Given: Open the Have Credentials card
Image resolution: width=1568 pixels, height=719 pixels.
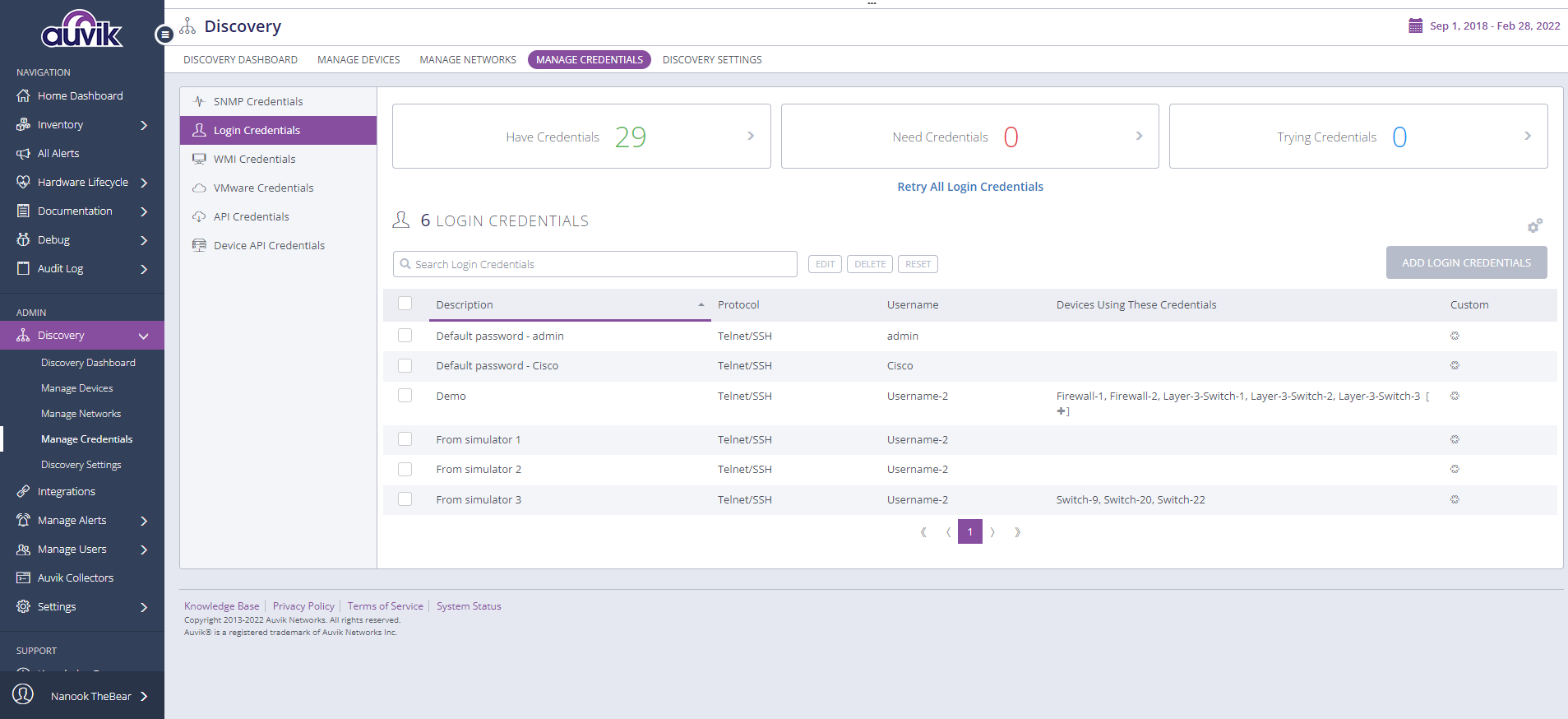Looking at the screenshot, I should (581, 137).
